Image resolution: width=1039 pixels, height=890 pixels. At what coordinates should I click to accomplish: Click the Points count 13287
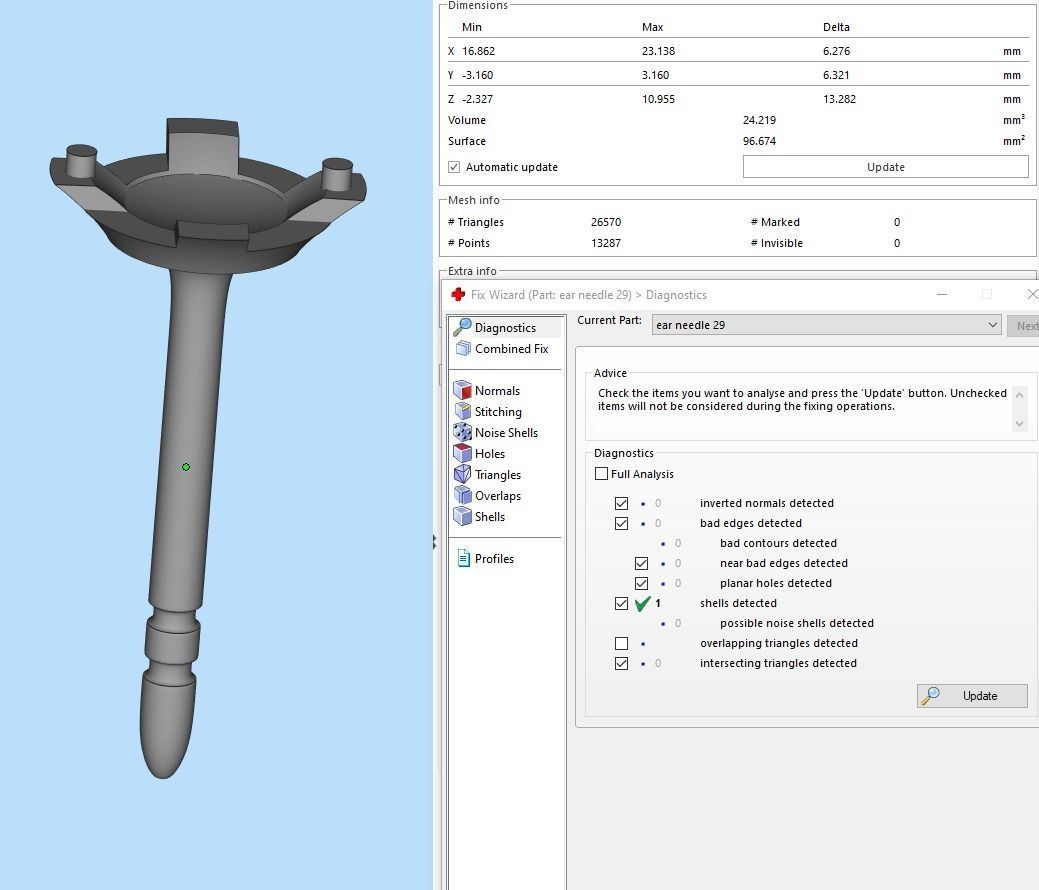pyautogui.click(x=606, y=243)
